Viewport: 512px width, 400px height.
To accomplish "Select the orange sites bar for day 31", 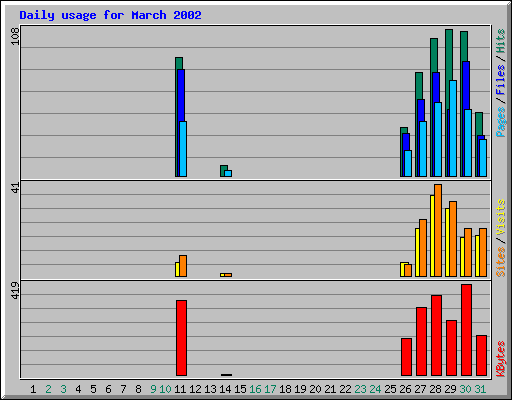I will [x=483, y=252].
